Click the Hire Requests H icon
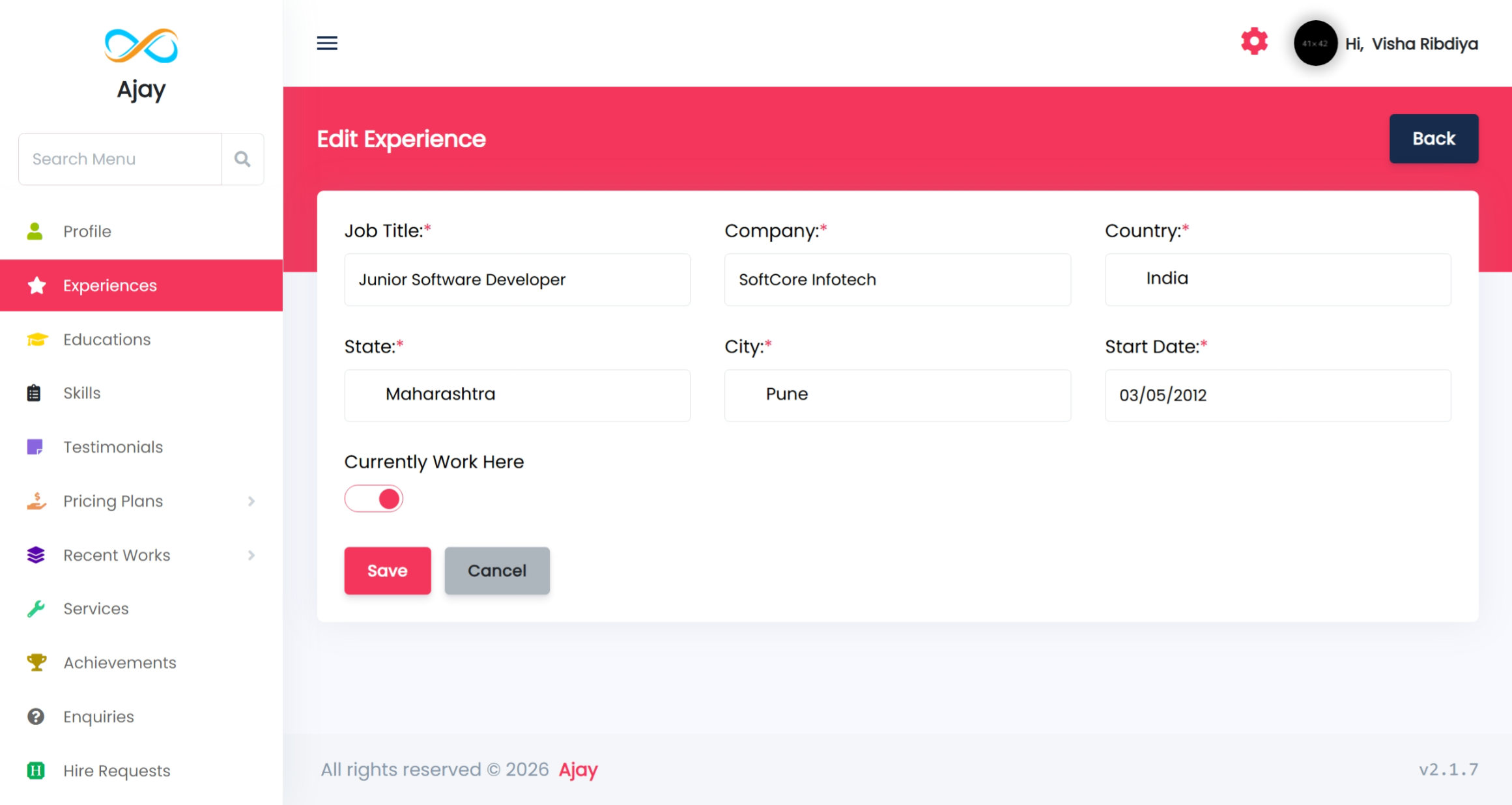Image resolution: width=1512 pixels, height=805 pixels. click(x=36, y=770)
